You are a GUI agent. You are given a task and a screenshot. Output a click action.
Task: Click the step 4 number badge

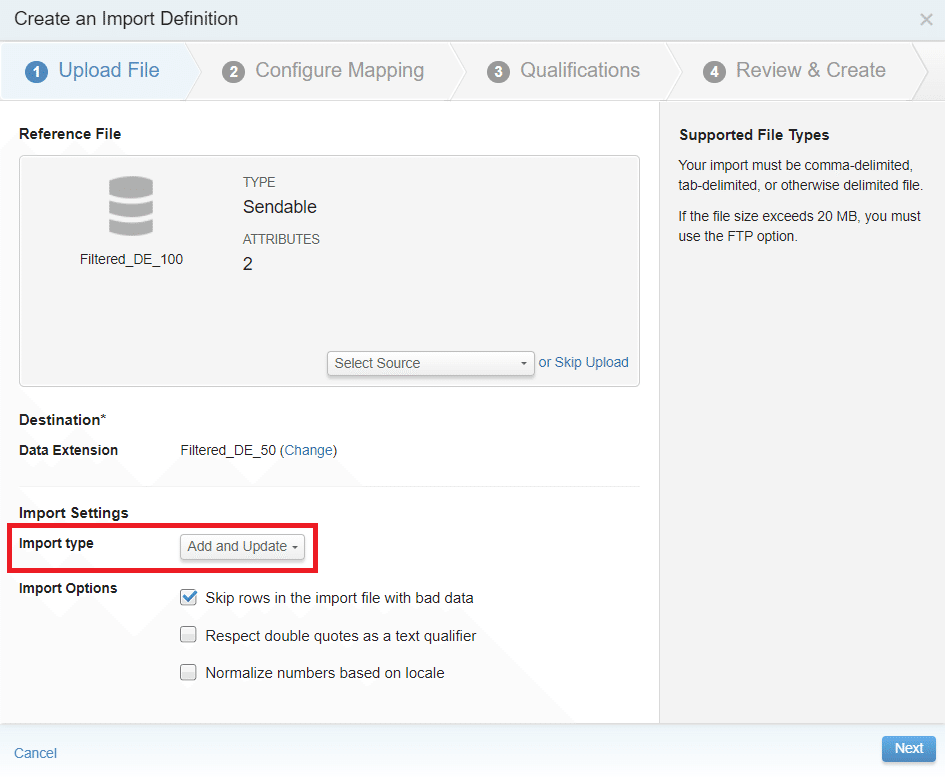click(x=714, y=72)
